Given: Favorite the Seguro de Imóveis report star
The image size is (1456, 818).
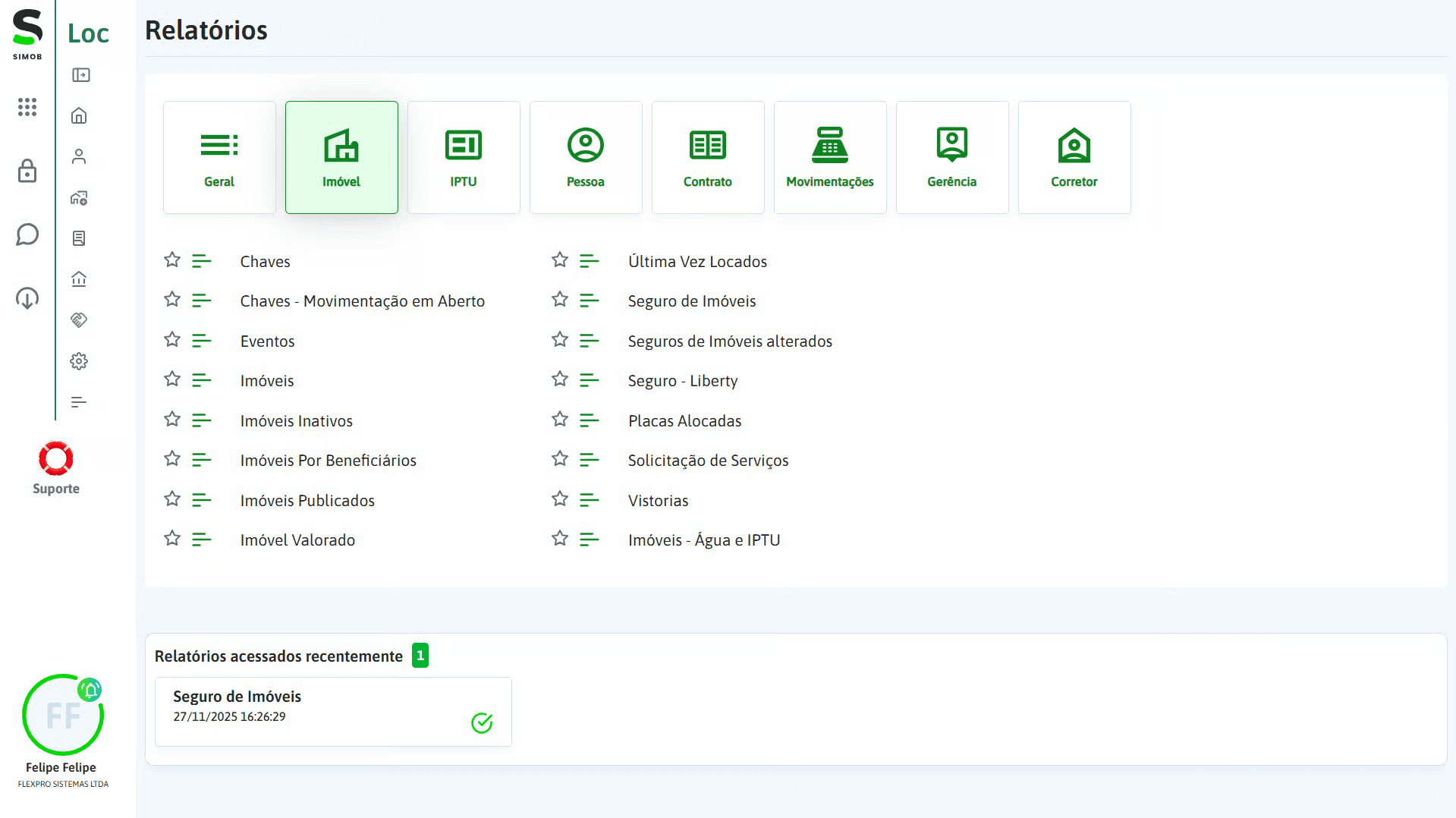Looking at the screenshot, I should click(x=559, y=300).
